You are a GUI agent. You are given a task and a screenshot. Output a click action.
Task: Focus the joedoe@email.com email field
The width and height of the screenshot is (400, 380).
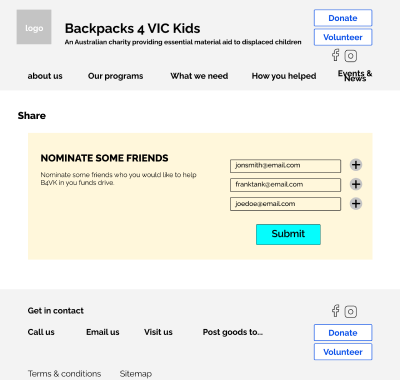[x=285, y=204]
